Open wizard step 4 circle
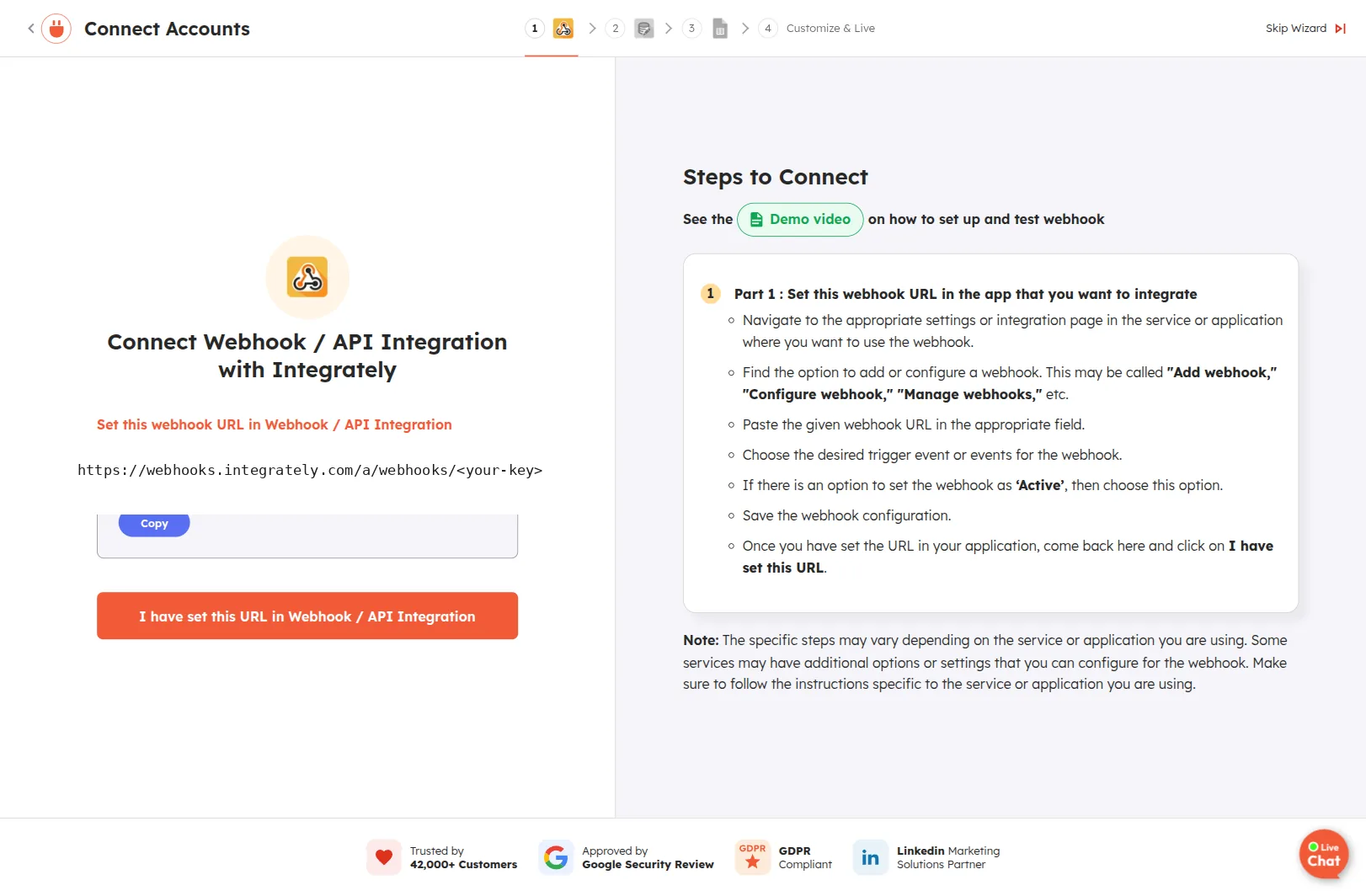 click(x=767, y=29)
